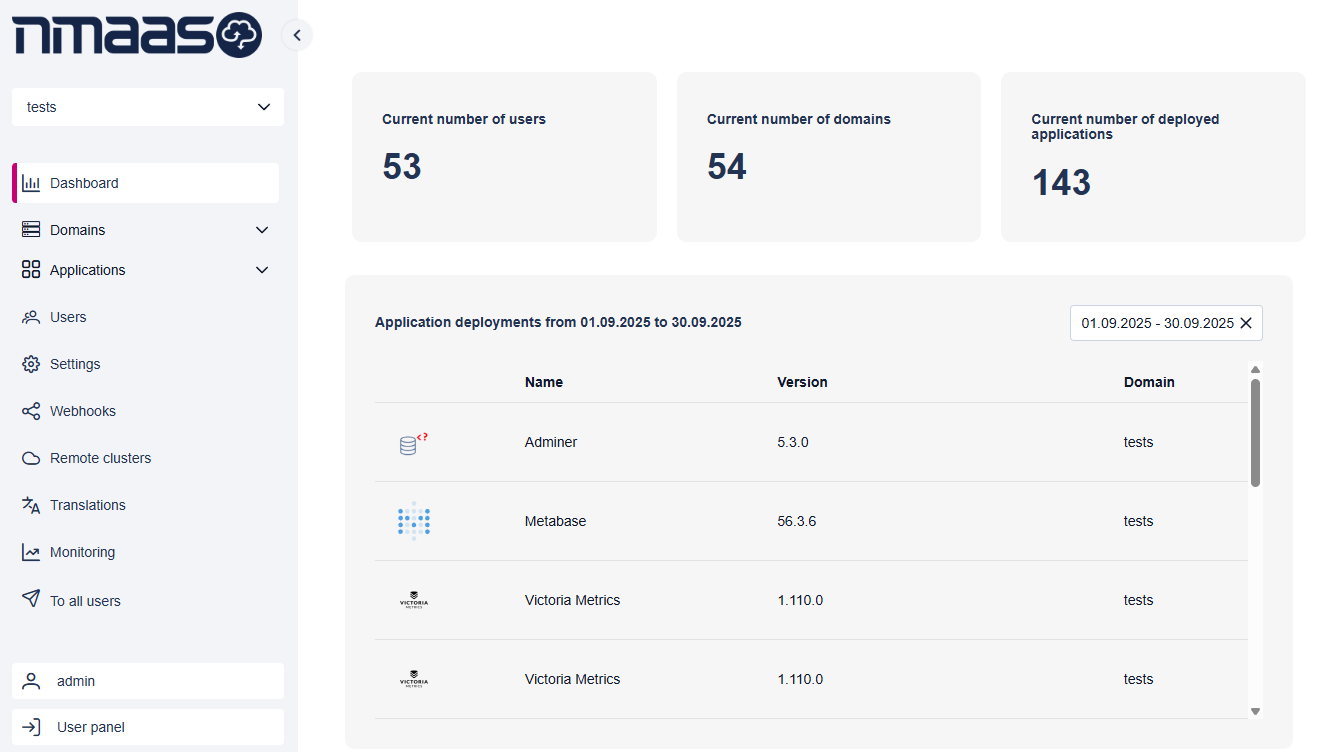
Task: Open the tests domain selector dropdown
Action: (148, 107)
